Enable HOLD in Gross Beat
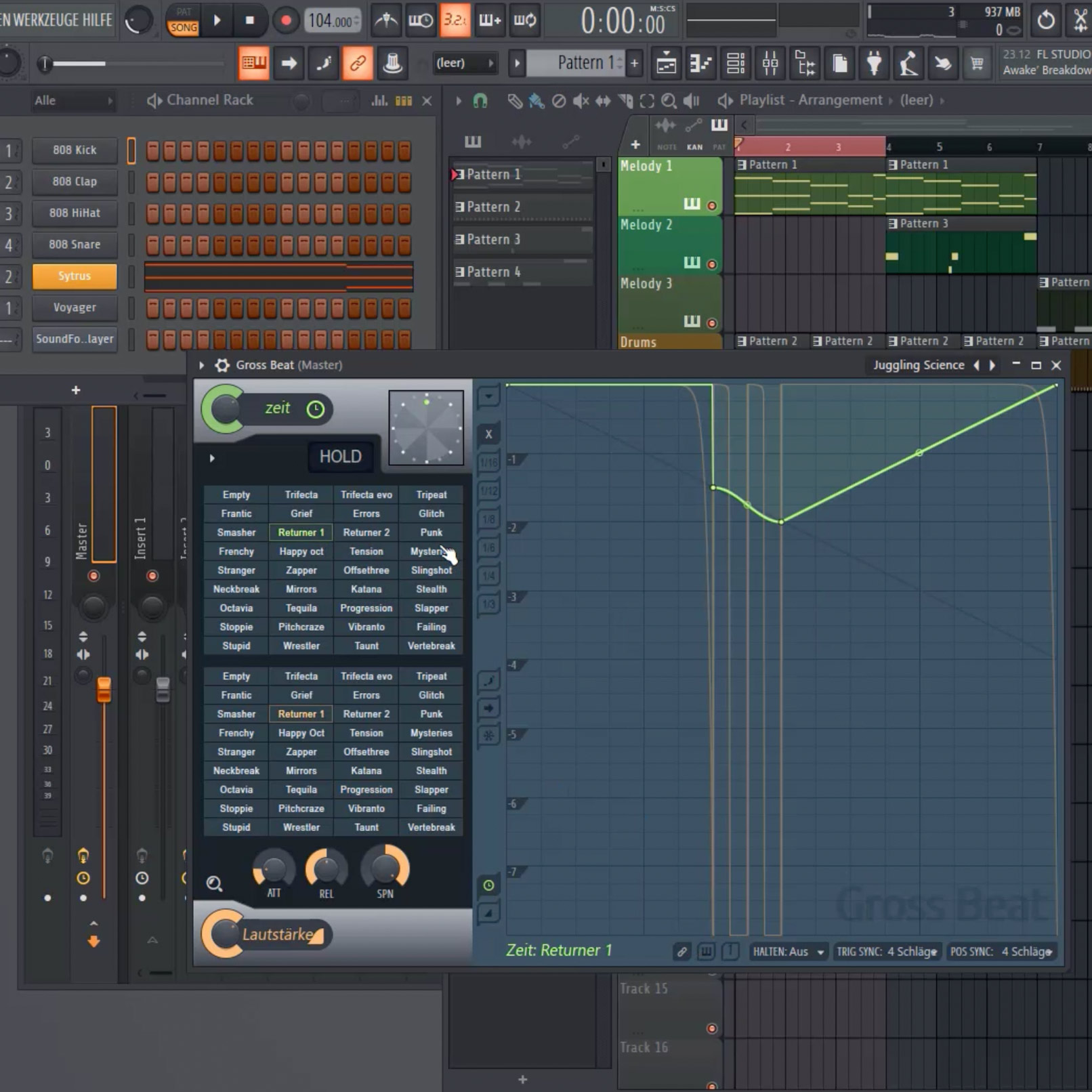Screen dimensions: 1092x1092 point(340,457)
